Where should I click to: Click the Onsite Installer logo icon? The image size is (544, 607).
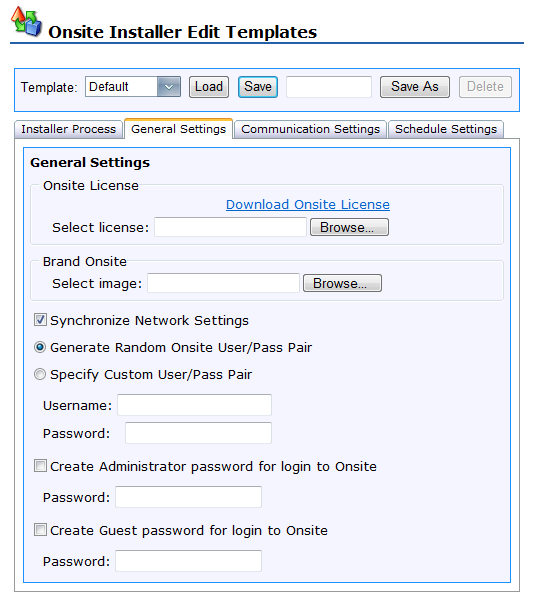coord(26,21)
